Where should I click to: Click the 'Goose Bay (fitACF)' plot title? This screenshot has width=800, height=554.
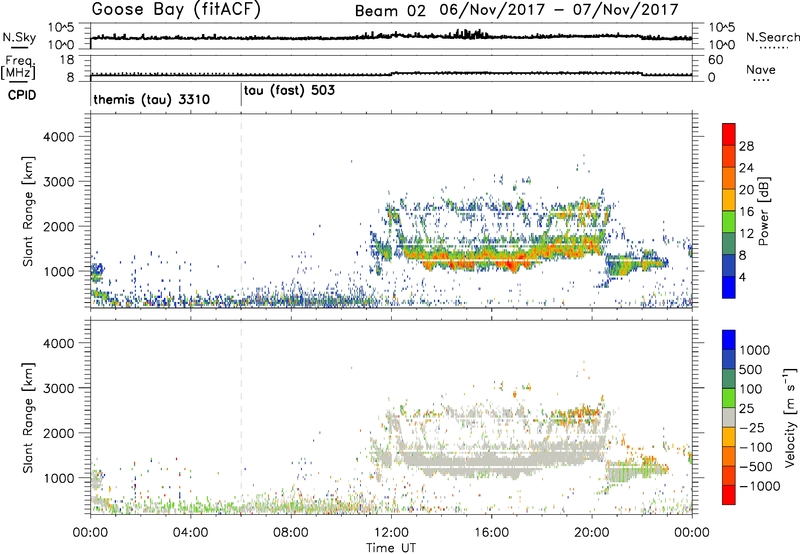[x=176, y=10]
